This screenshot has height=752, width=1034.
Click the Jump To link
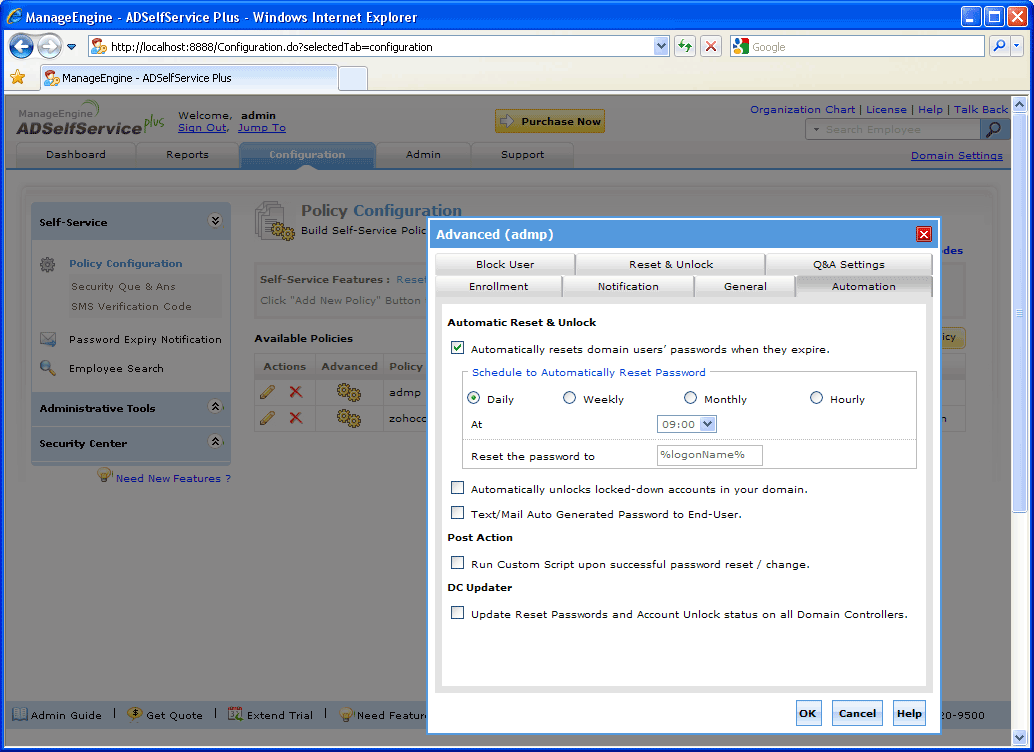[262, 128]
